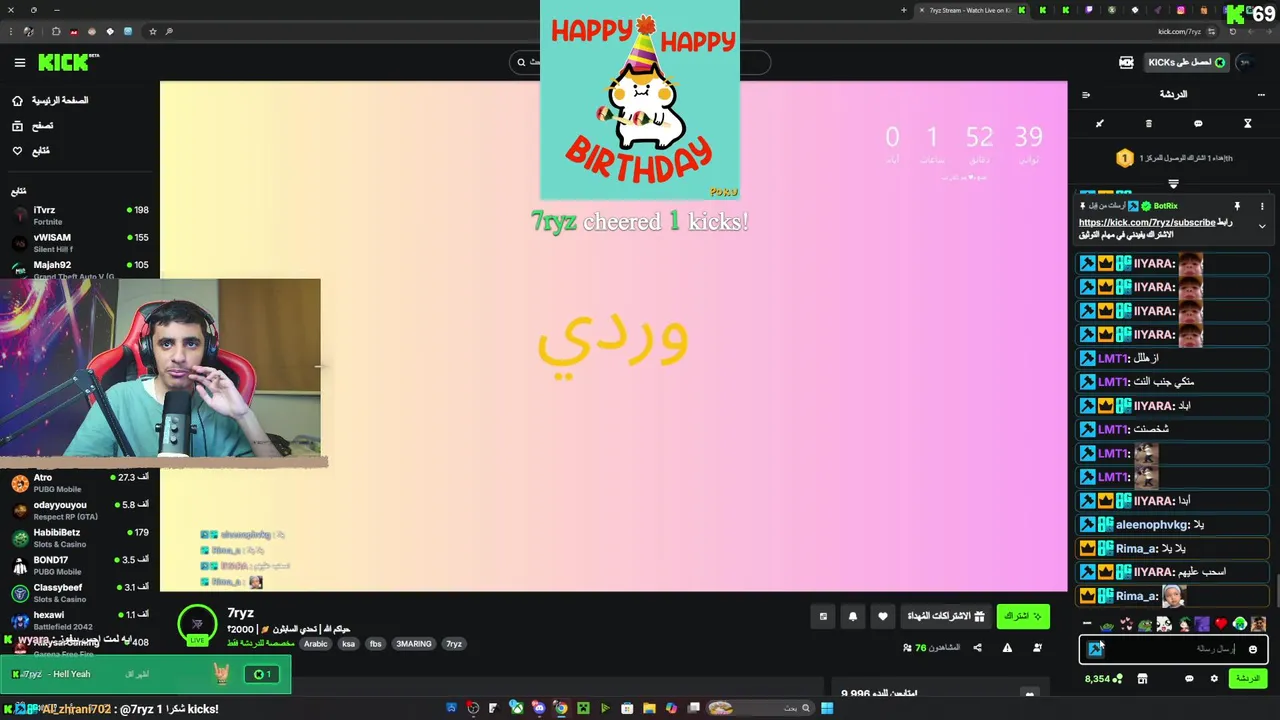This screenshot has width=1280, height=720.
Task: Click the report warning triangle icon
Action: pyautogui.click(x=1007, y=648)
